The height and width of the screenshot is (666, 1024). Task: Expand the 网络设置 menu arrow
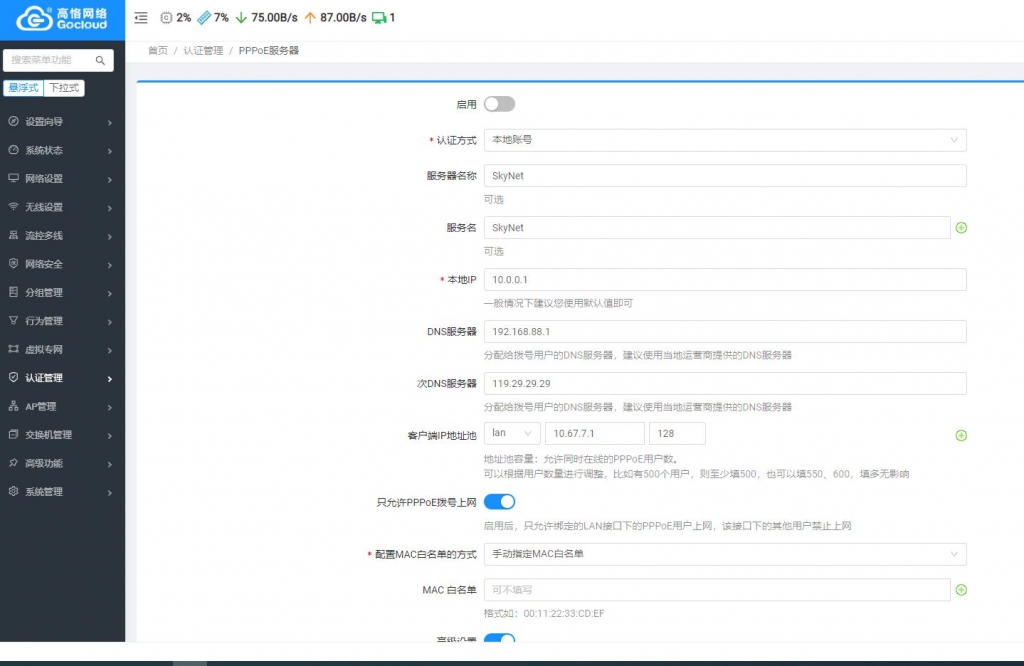(110, 179)
